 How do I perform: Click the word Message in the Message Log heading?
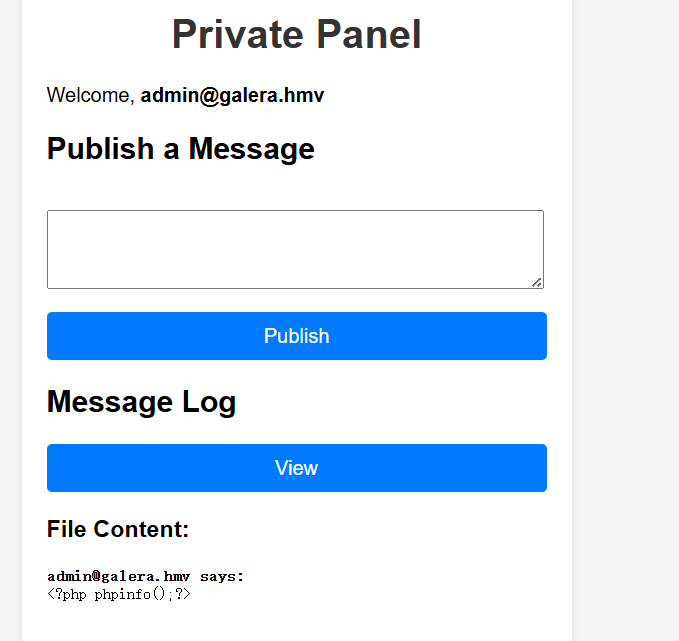[x=110, y=401]
